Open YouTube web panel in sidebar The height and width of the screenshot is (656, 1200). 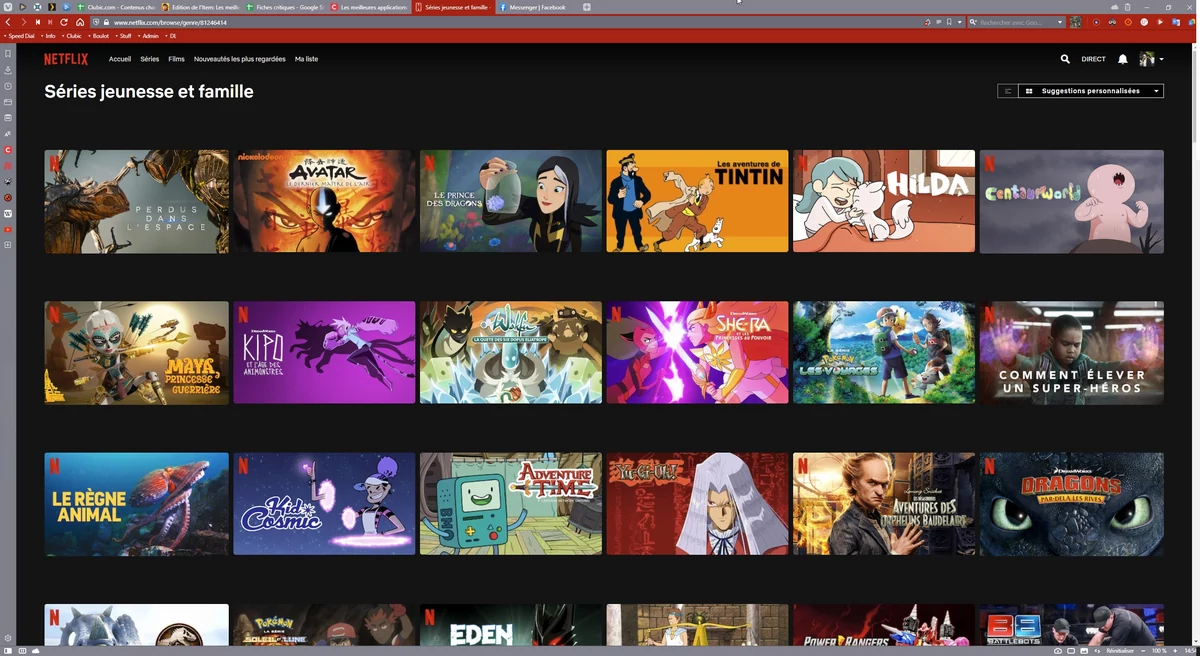pyautogui.click(x=8, y=229)
